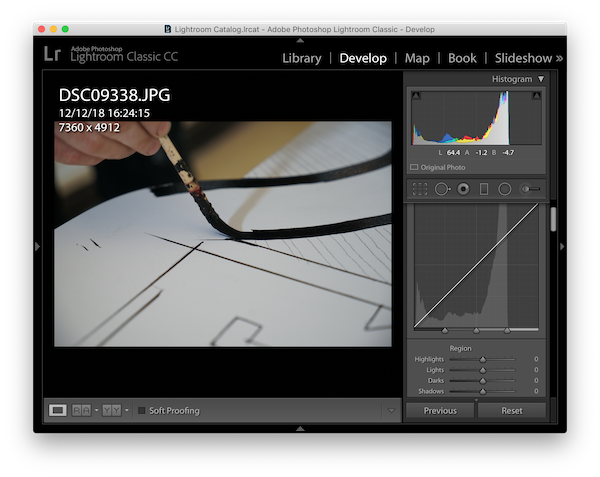The width and height of the screenshot is (600, 477).
Task: Collapse the right panel group
Action: (562, 247)
